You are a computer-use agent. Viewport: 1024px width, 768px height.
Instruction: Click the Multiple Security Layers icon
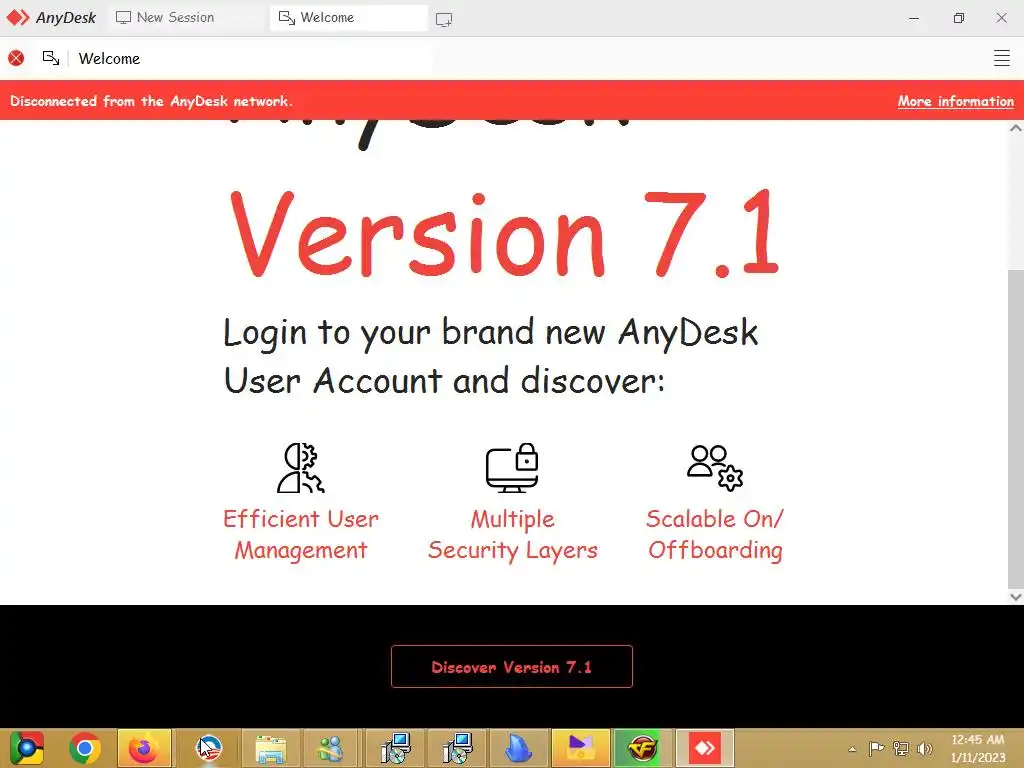(512, 468)
